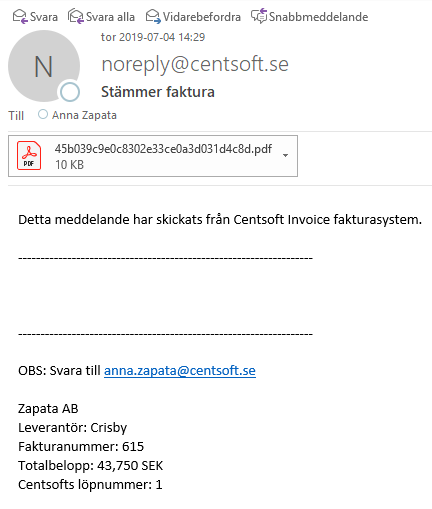The height and width of the screenshot is (509, 432).
Task: Click the Svara reply envelope icon
Action: pyautogui.click(x=20, y=17)
